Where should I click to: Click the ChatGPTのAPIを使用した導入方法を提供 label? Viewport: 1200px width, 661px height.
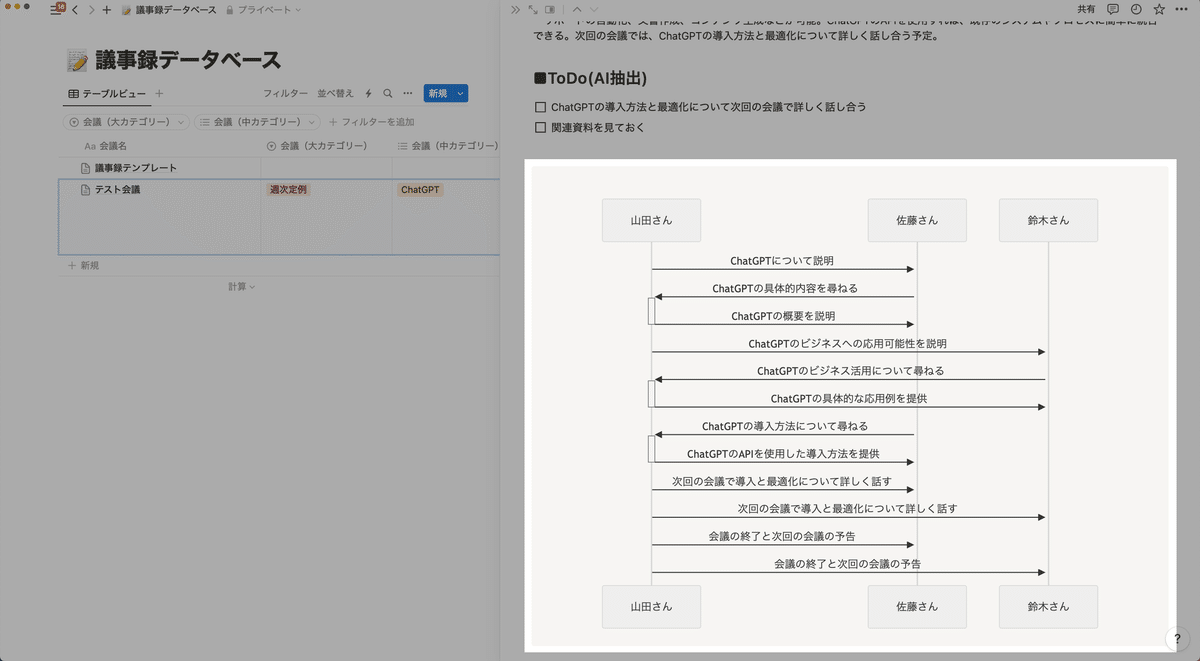coord(783,454)
